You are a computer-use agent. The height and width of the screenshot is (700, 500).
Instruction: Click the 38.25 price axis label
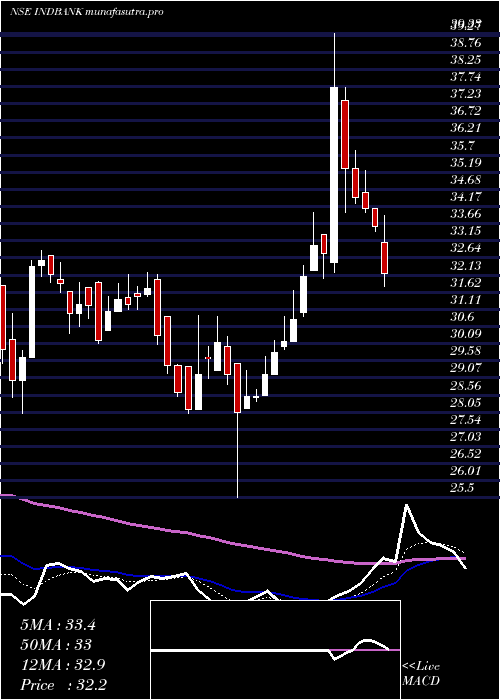[466, 60]
